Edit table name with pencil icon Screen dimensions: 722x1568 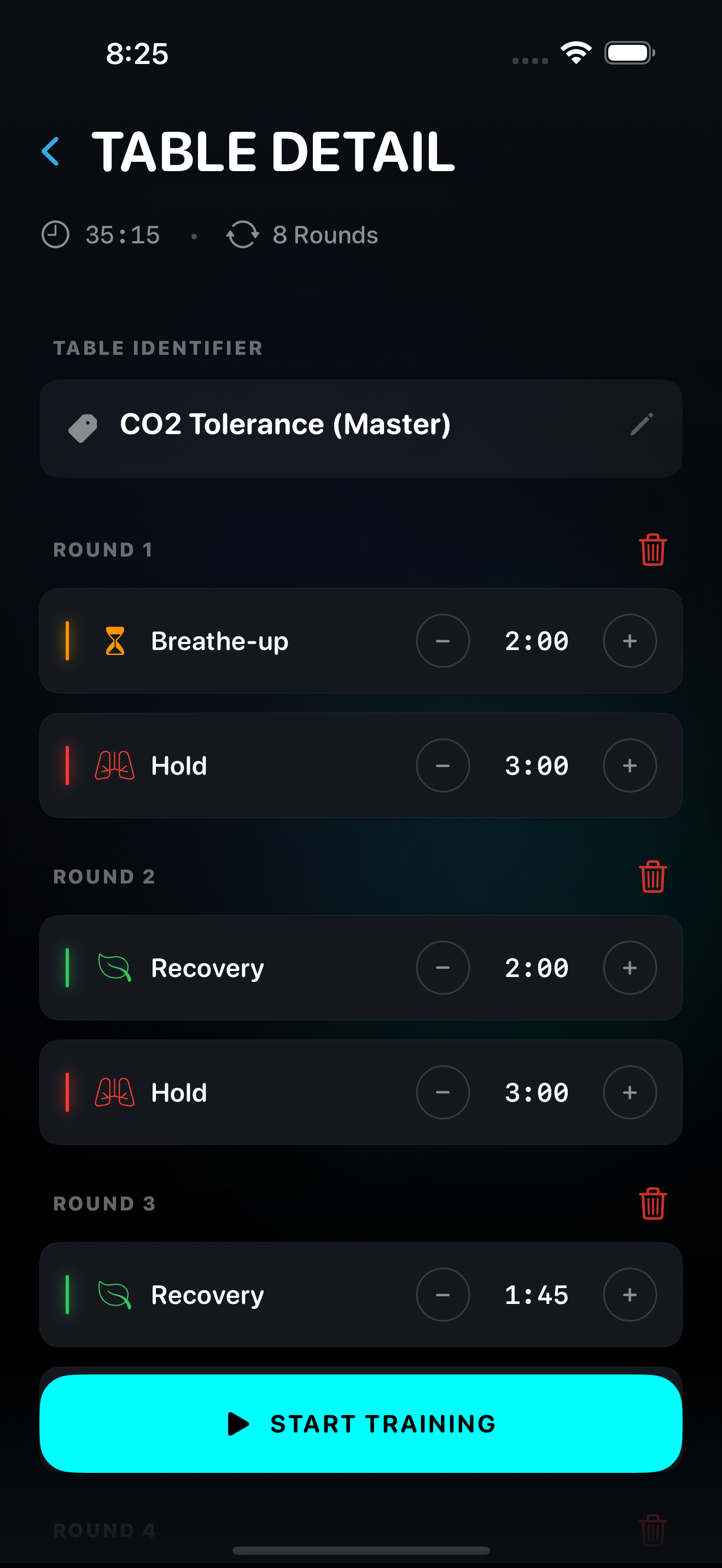click(x=641, y=424)
